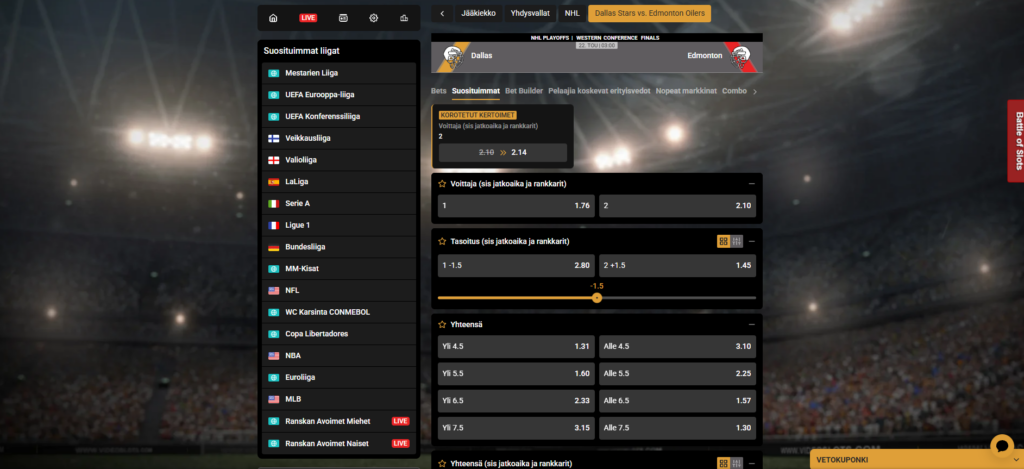The image size is (1024, 469).
Task: Bet on winner 2 at 2.10
Action: point(677,206)
